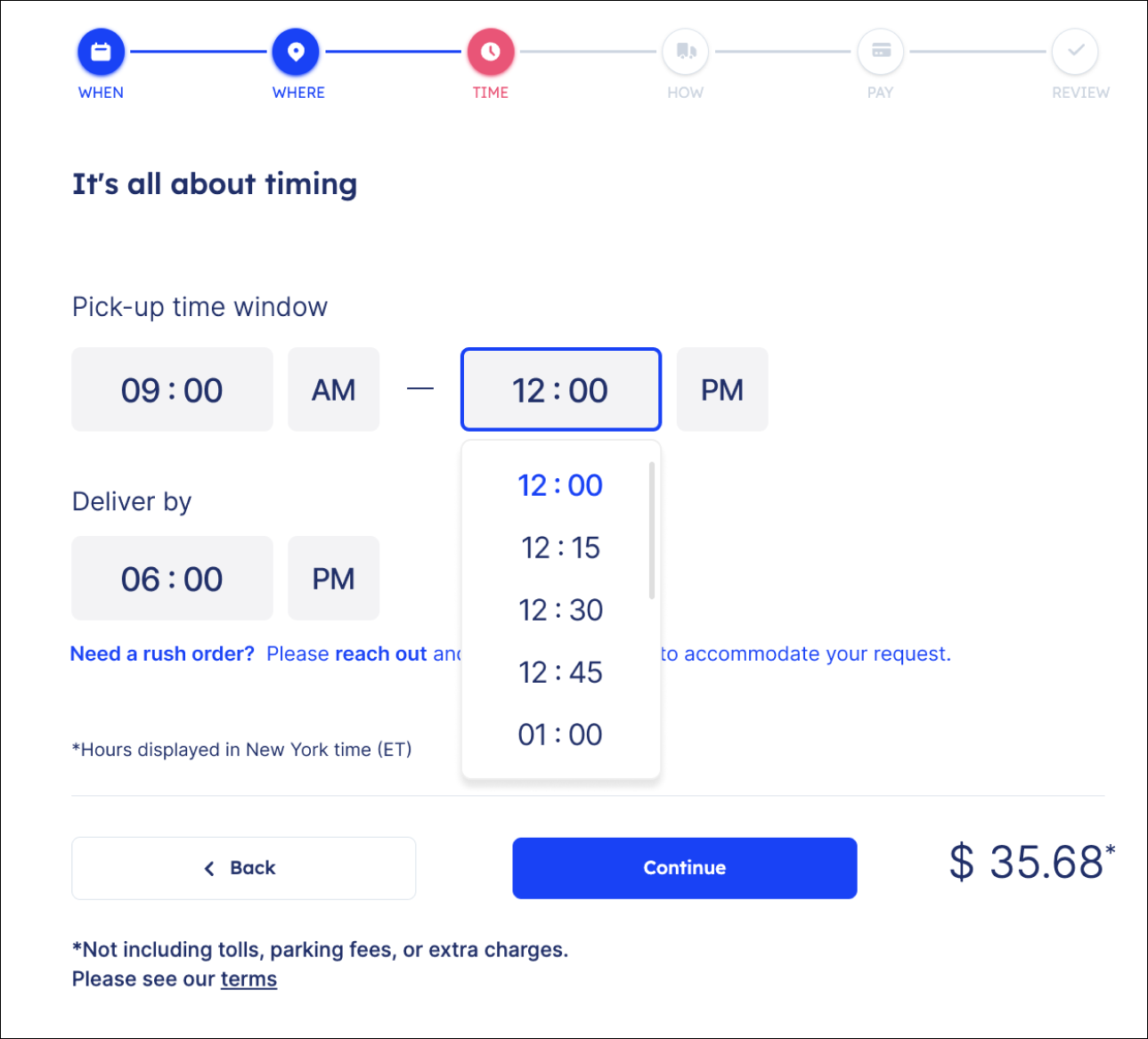Click the time list scrollbar

click(652, 531)
